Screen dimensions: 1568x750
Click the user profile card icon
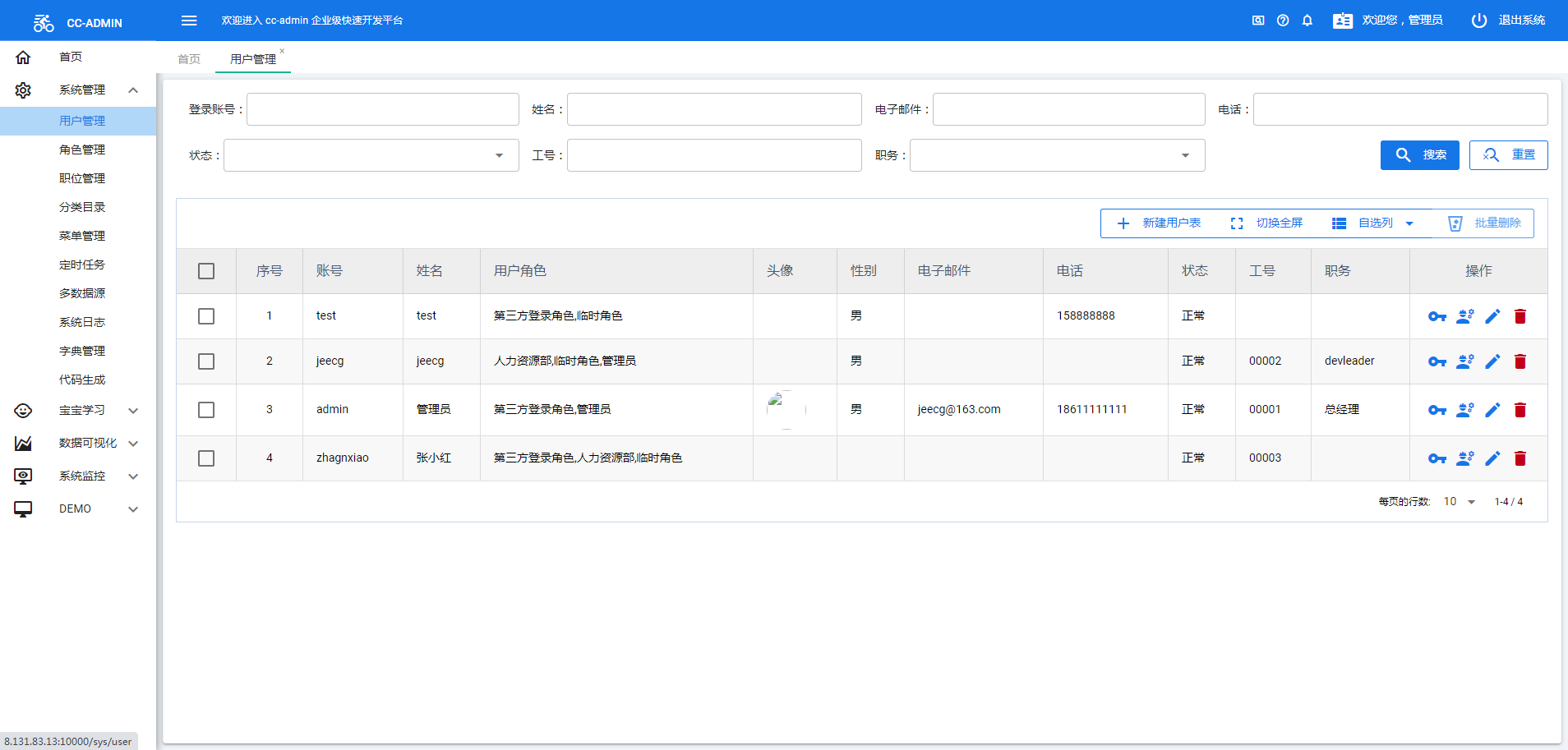click(1343, 21)
